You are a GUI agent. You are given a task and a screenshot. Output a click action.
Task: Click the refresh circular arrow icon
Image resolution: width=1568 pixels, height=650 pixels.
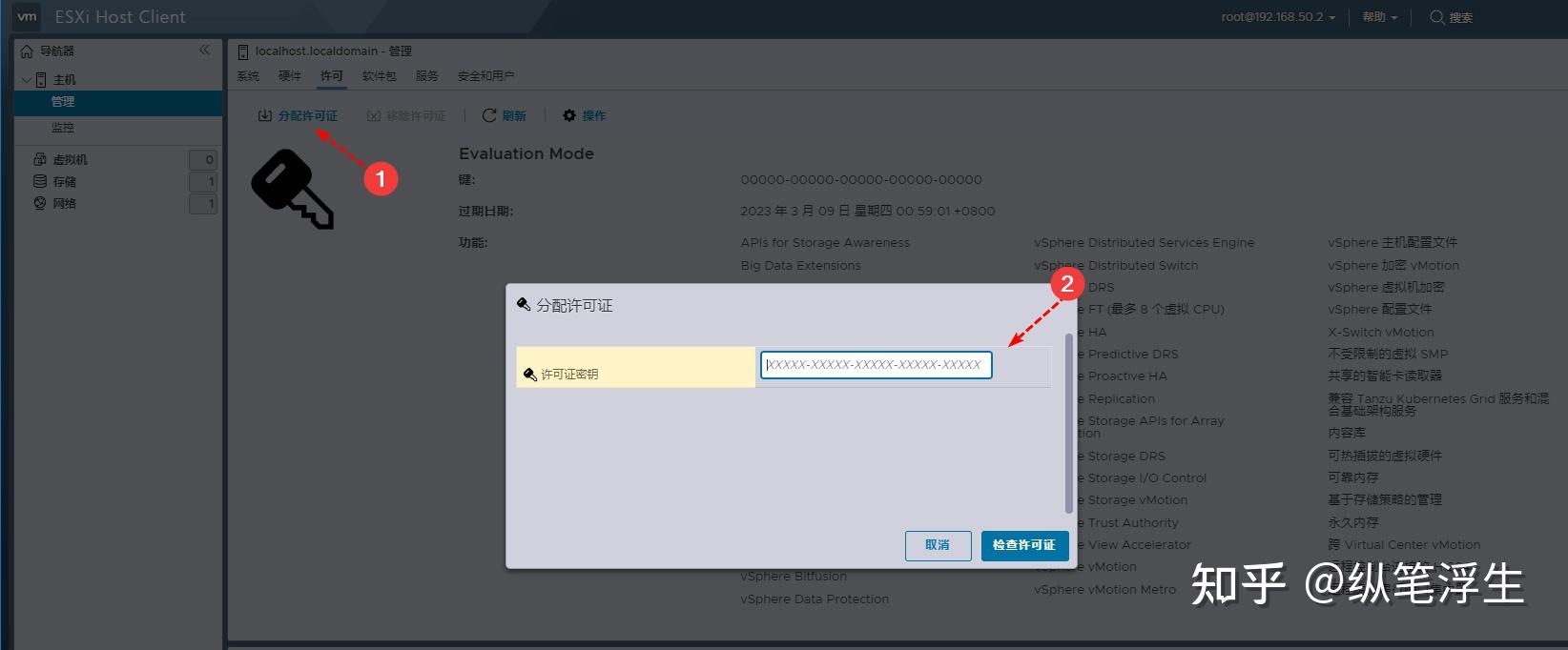[489, 115]
